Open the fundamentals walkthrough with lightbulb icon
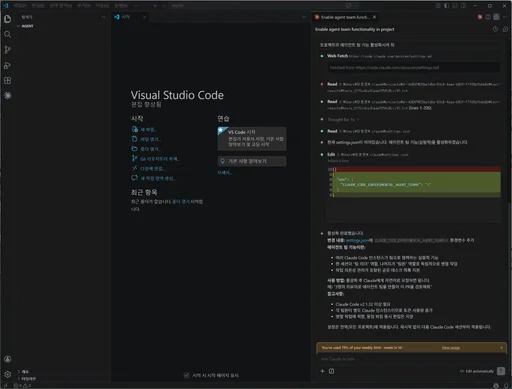The image size is (512, 389). [x=252, y=161]
